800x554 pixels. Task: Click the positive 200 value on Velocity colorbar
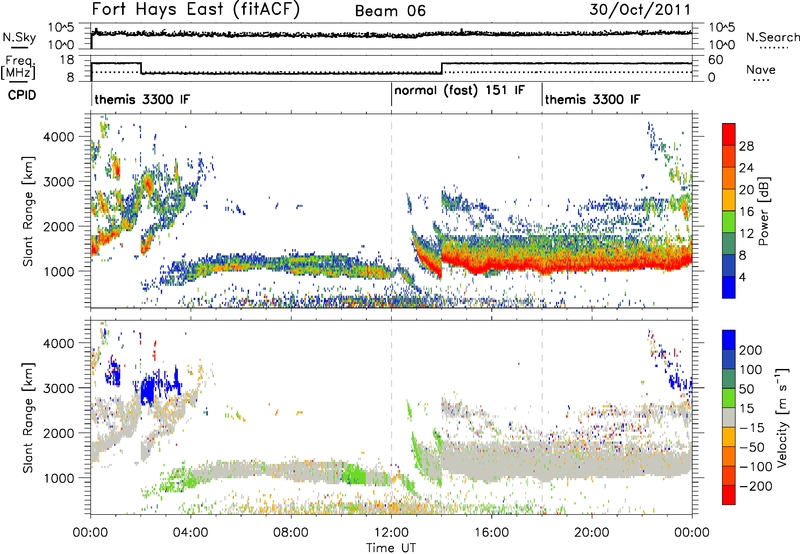[x=751, y=350]
